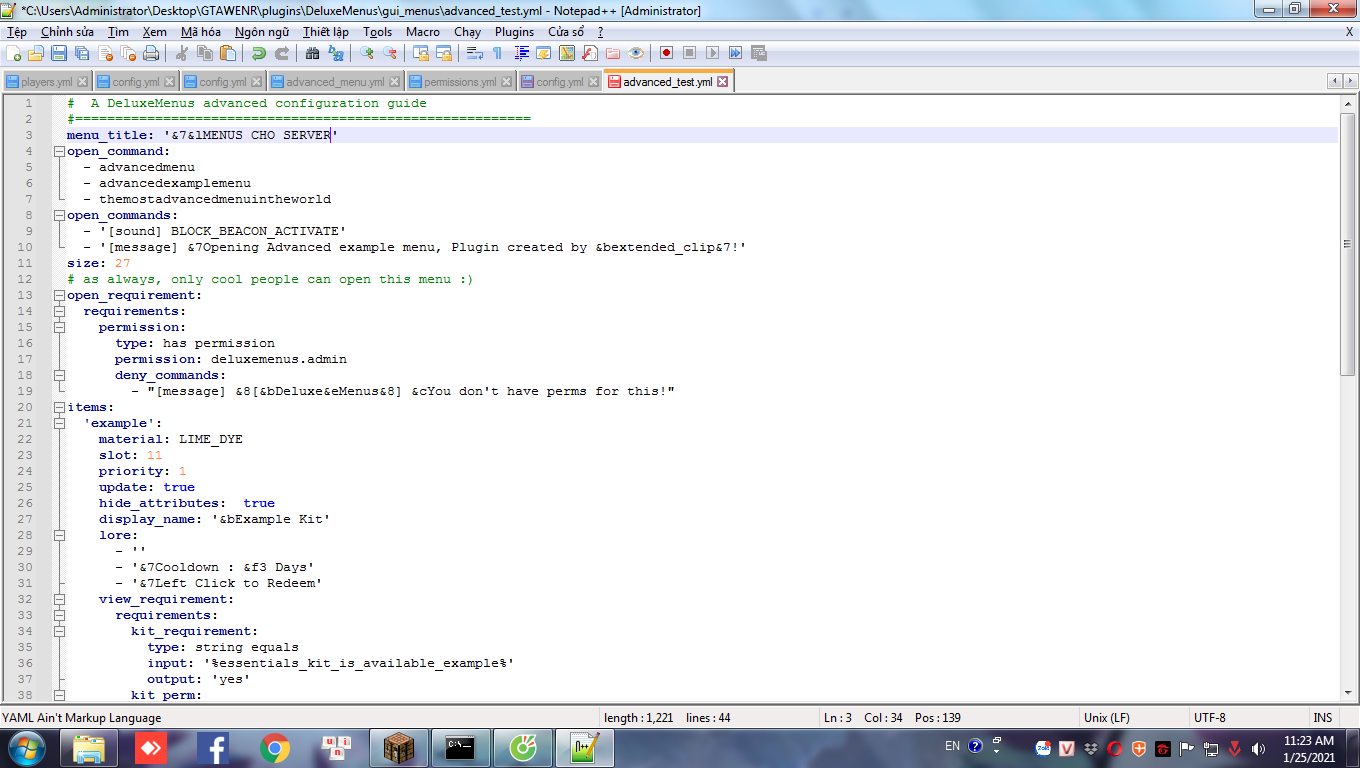This screenshot has height=768, width=1360.
Task: Click the Copy toolbar icon
Action: [205, 53]
